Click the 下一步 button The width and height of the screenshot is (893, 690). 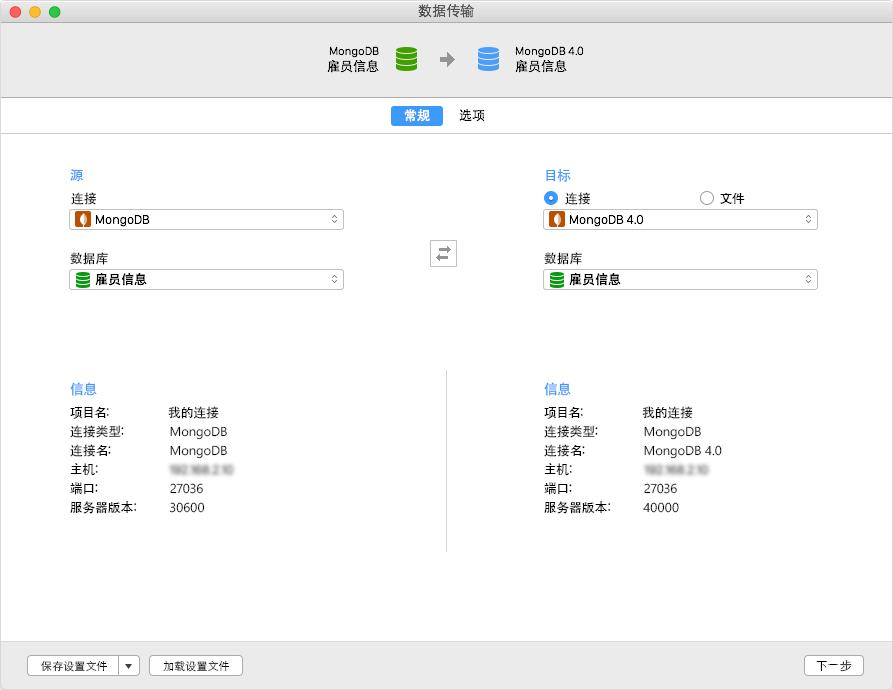click(x=834, y=665)
